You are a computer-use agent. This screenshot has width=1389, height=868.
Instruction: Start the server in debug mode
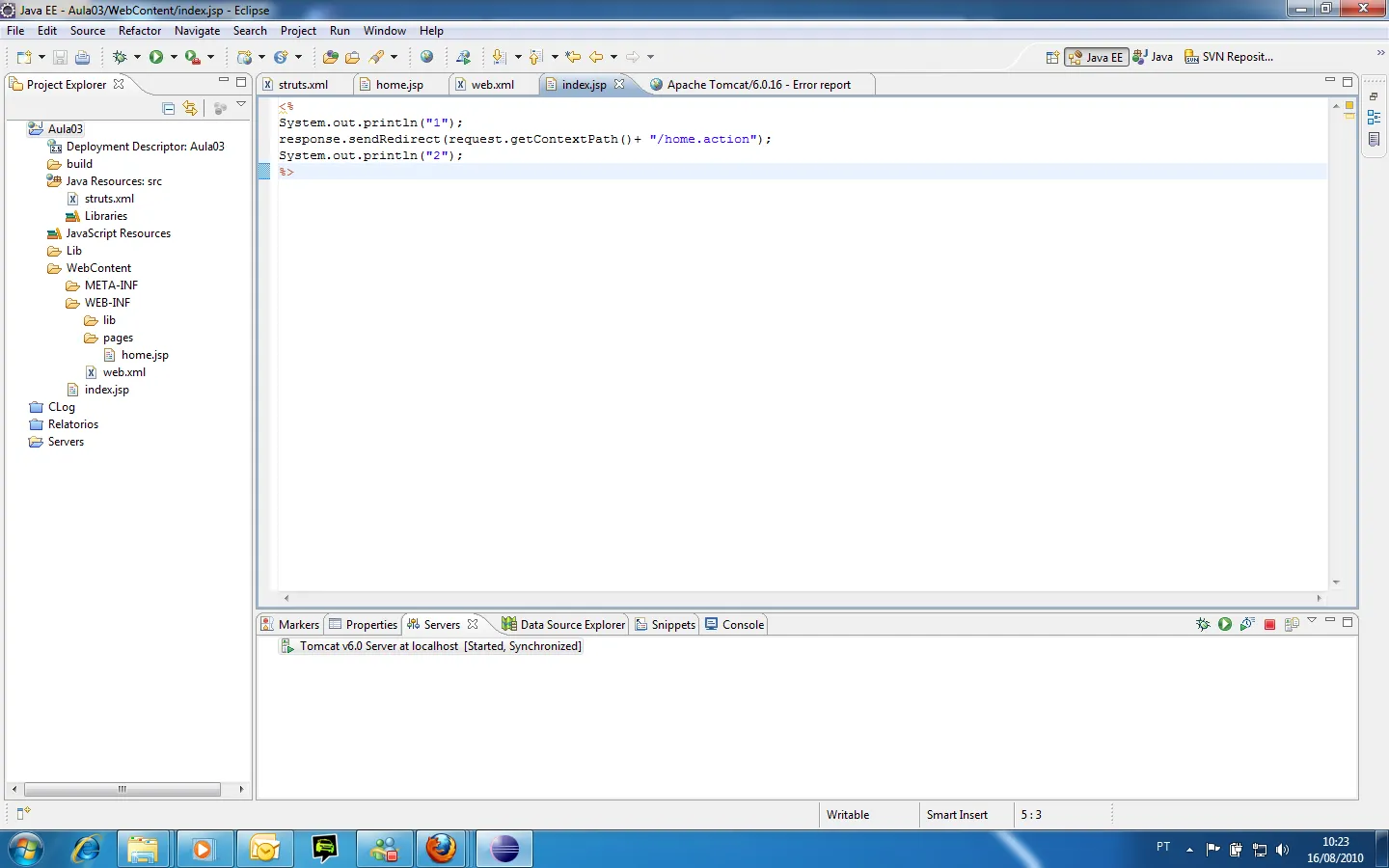pos(1203,624)
